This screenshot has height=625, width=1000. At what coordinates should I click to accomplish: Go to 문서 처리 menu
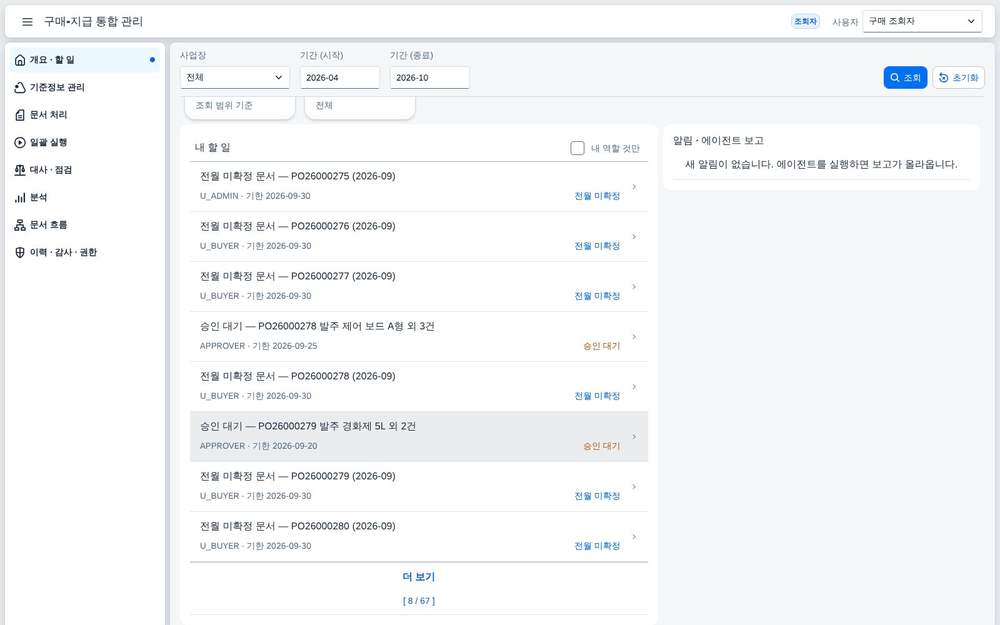(x=85, y=115)
